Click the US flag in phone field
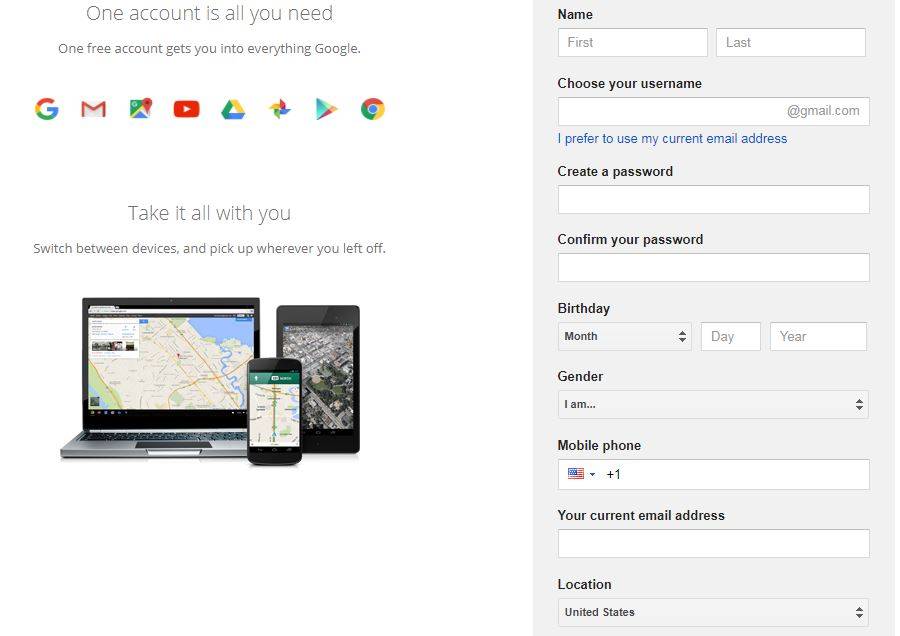Image resolution: width=900 pixels, height=636 pixels. (576, 474)
